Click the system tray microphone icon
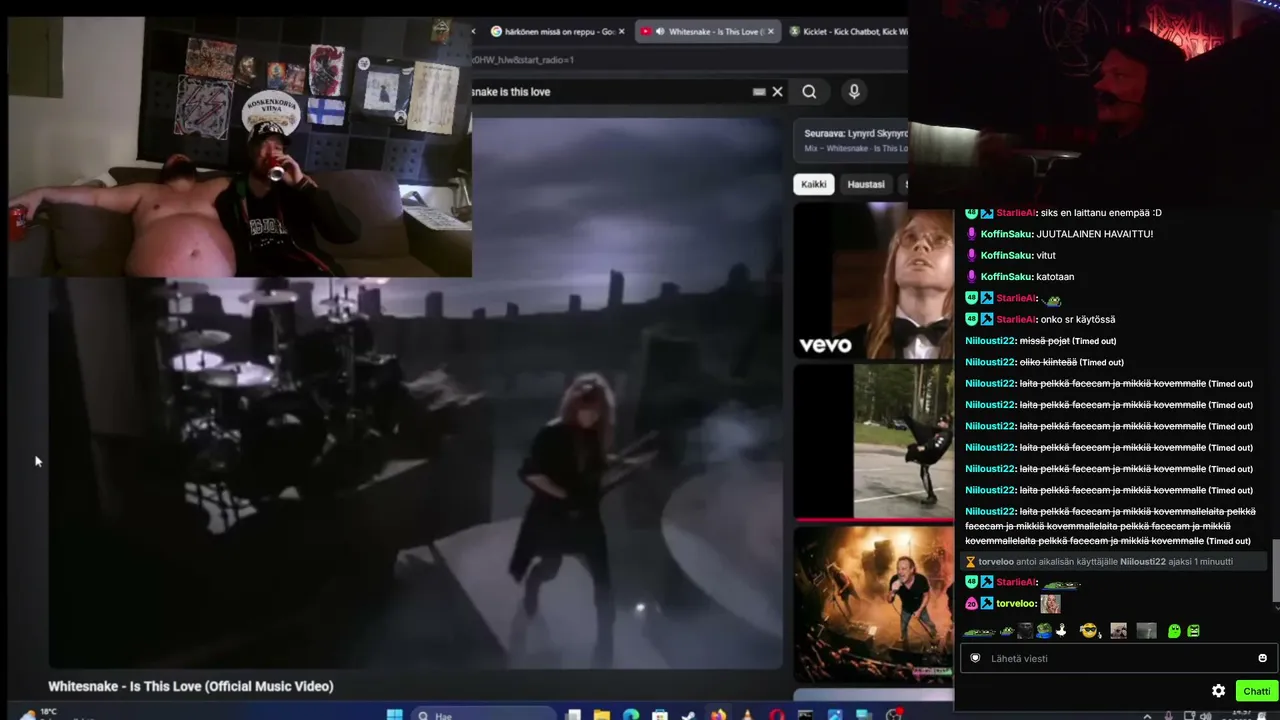The image size is (1280, 720). coord(1168,716)
